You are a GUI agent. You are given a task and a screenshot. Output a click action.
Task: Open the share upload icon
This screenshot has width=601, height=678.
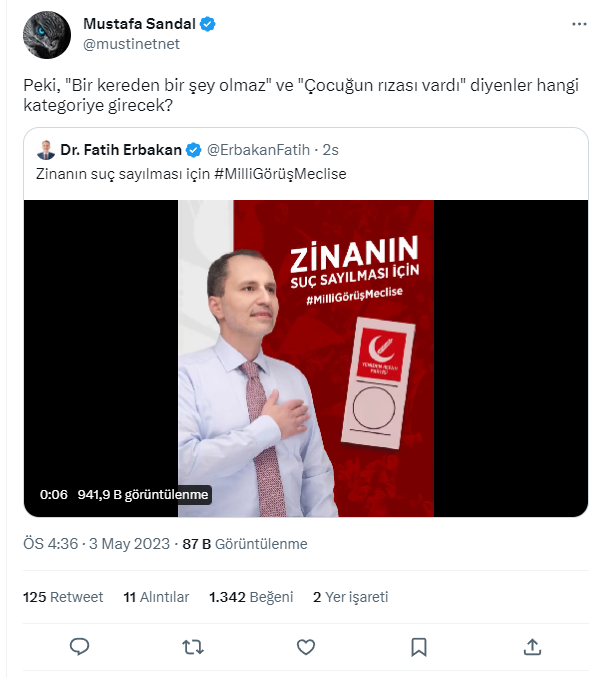(x=532, y=647)
